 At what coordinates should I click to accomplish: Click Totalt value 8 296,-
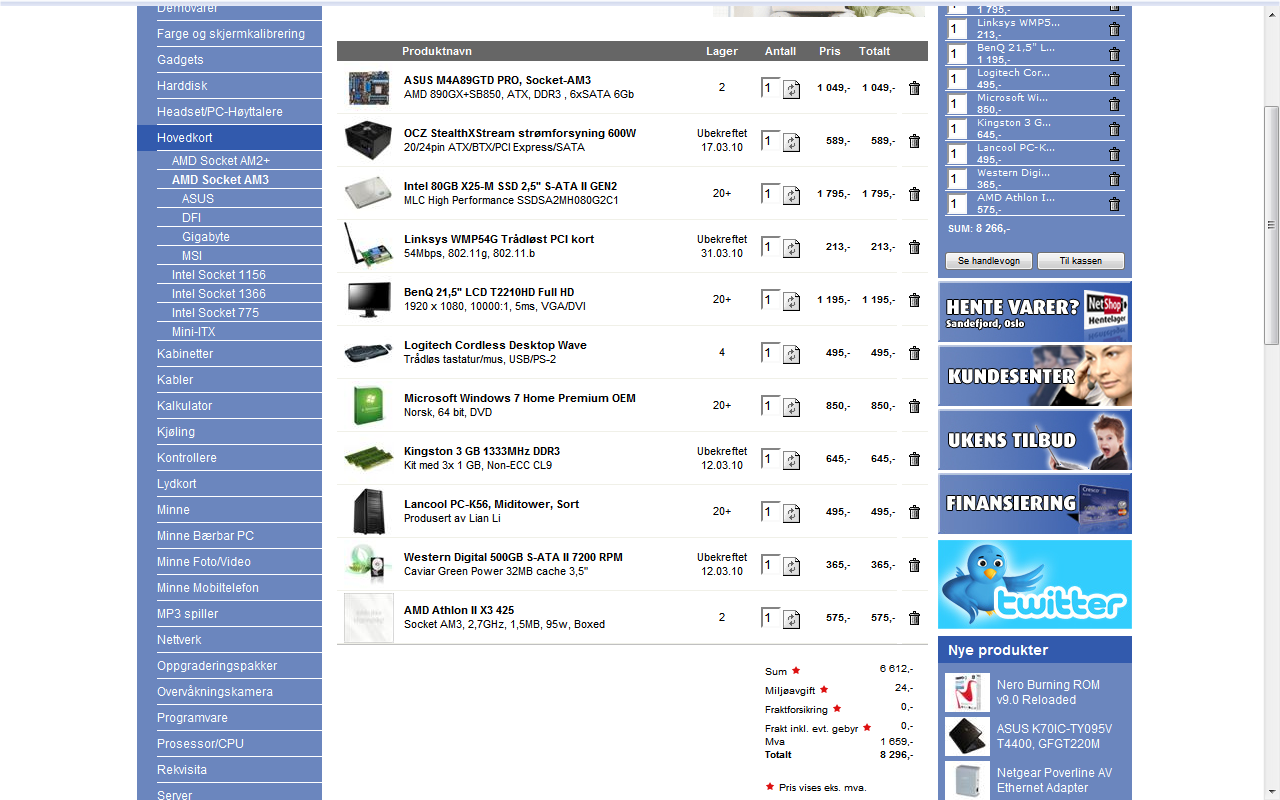pos(896,755)
